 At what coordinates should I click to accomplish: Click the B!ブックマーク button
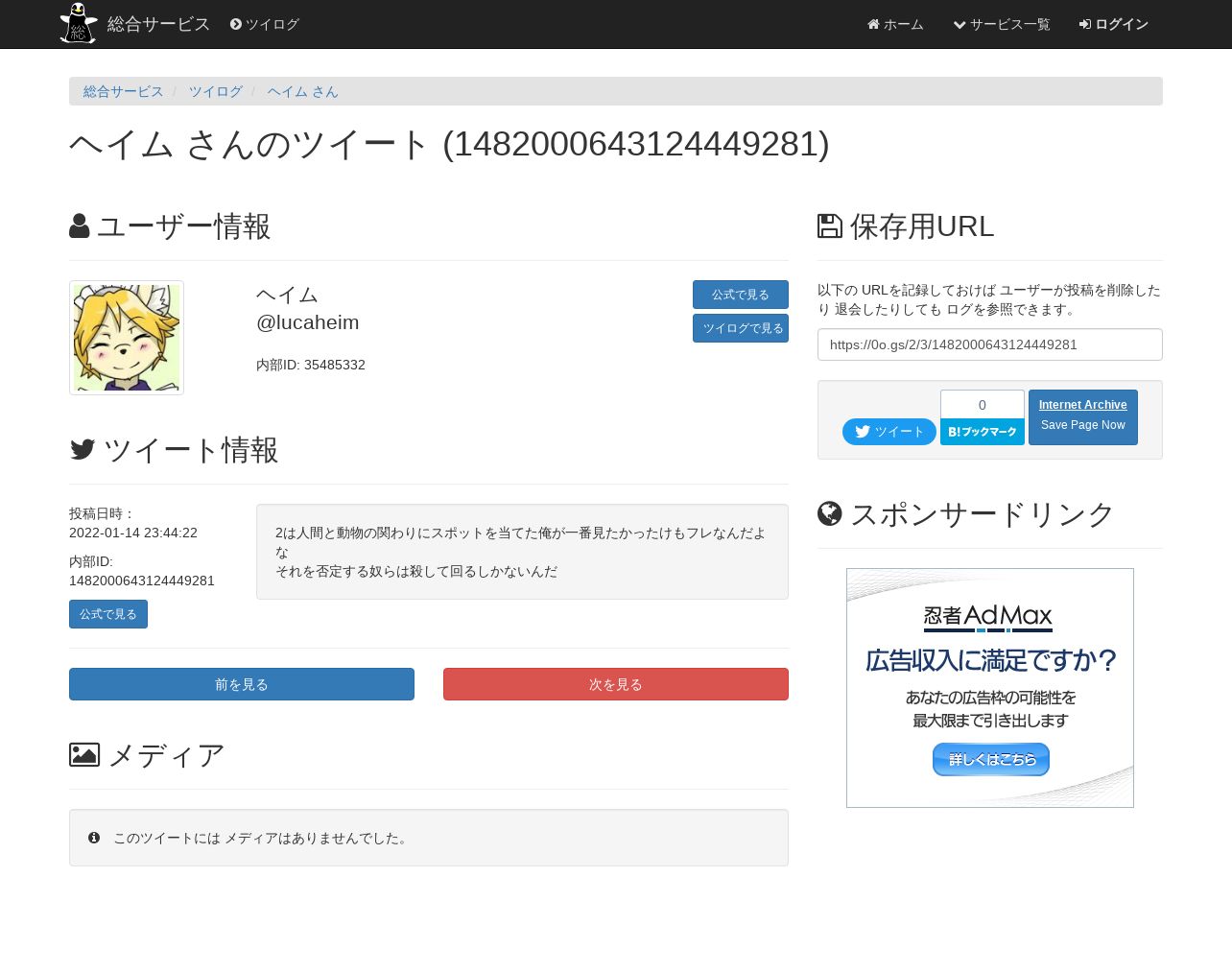coord(983,432)
